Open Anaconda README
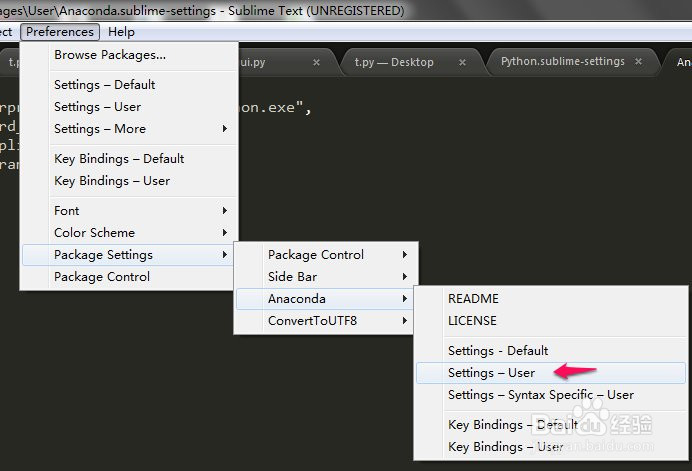This screenshot has height=471, width=692. click(551, 299)
